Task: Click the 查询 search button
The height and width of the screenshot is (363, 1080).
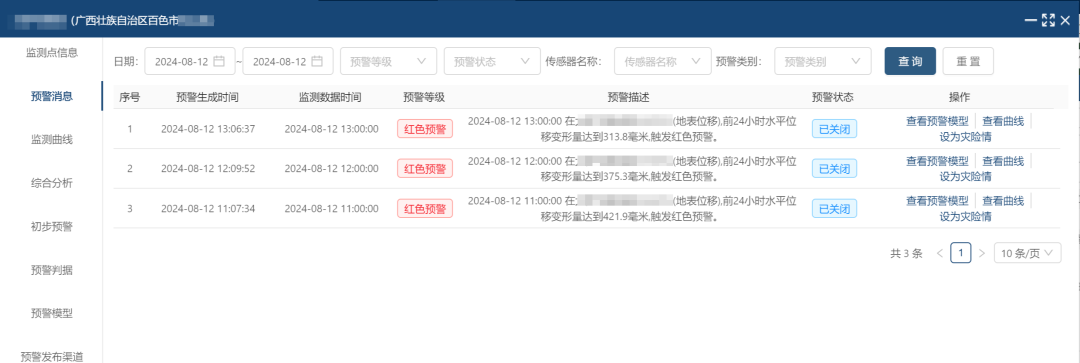Action: (x=910, y=61)
